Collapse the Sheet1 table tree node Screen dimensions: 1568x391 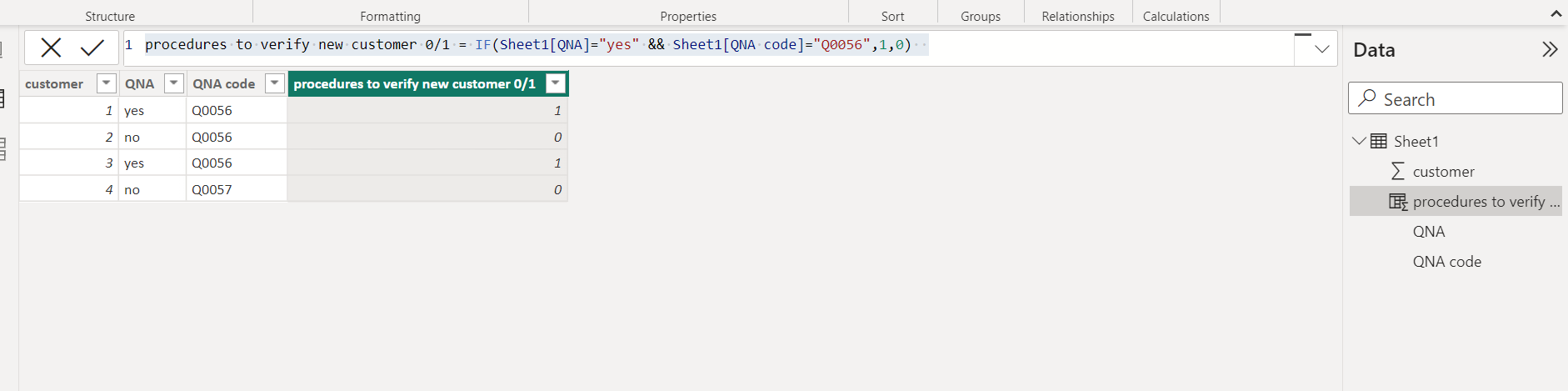(x=1359, y=141)
